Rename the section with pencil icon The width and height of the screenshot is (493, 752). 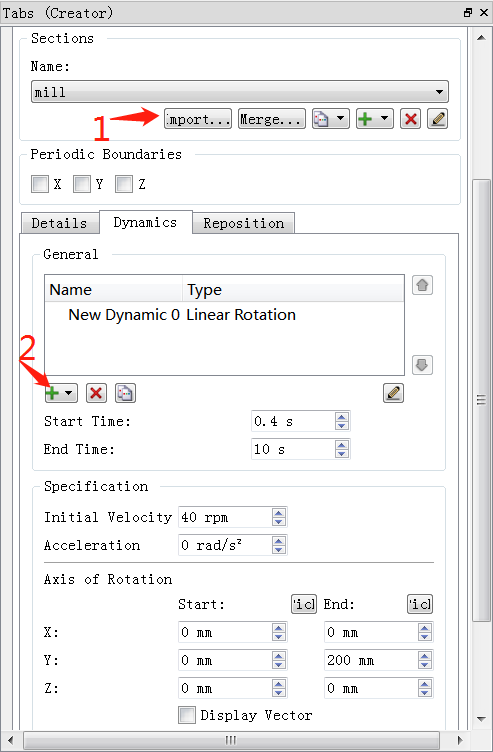click(x=437, y=119)
